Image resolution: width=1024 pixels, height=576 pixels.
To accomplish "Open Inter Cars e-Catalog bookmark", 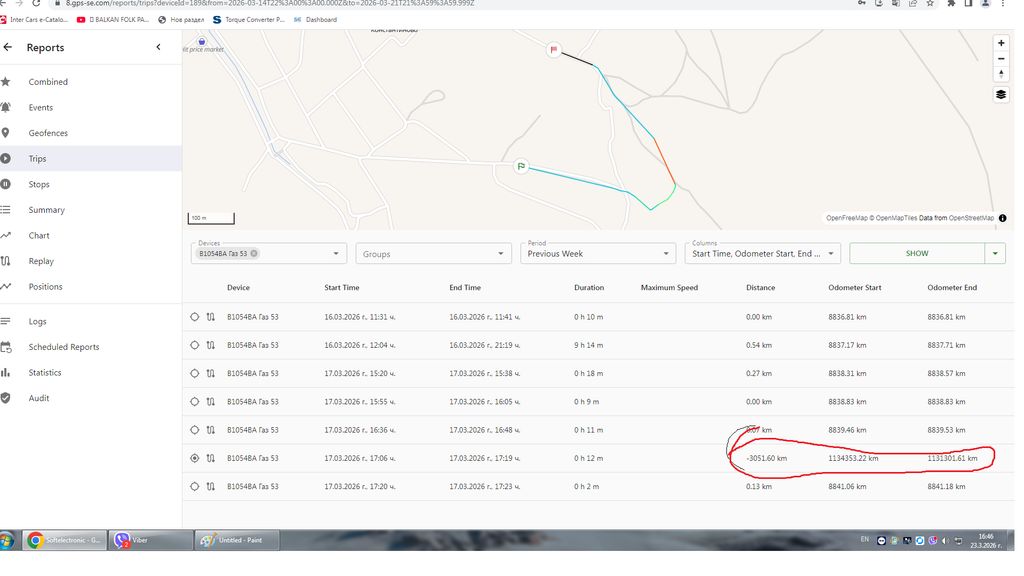I will point(34,20).
